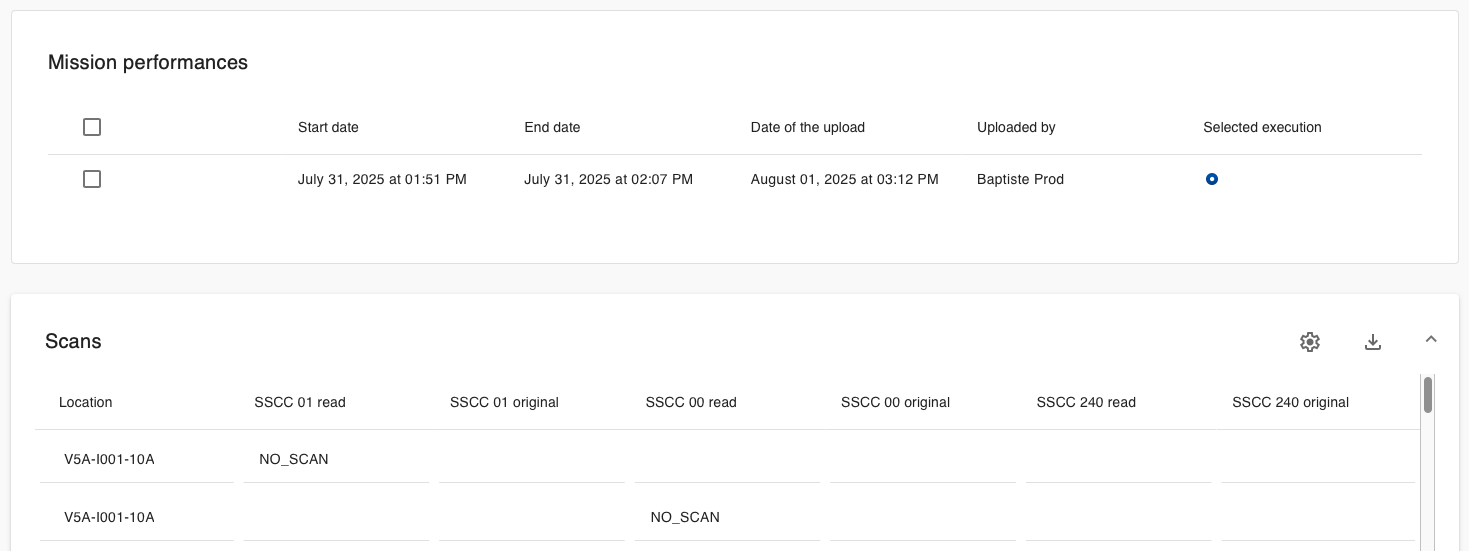1469x551 pixels.
Task: Sort by Start date column header
Action: click(328, 127)
